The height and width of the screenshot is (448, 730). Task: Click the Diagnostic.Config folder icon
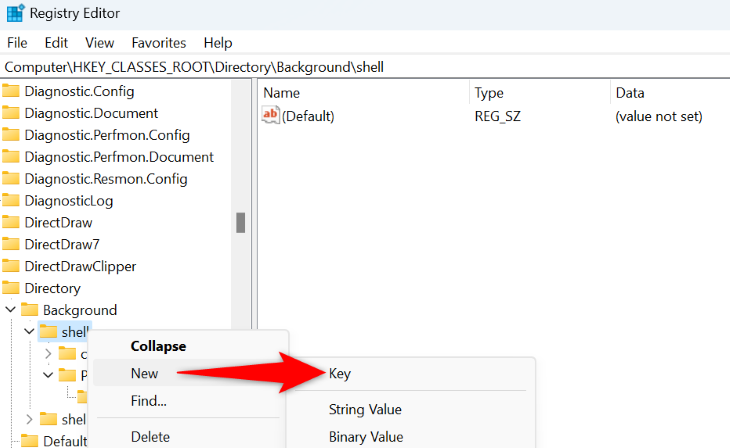coord(11,91)
